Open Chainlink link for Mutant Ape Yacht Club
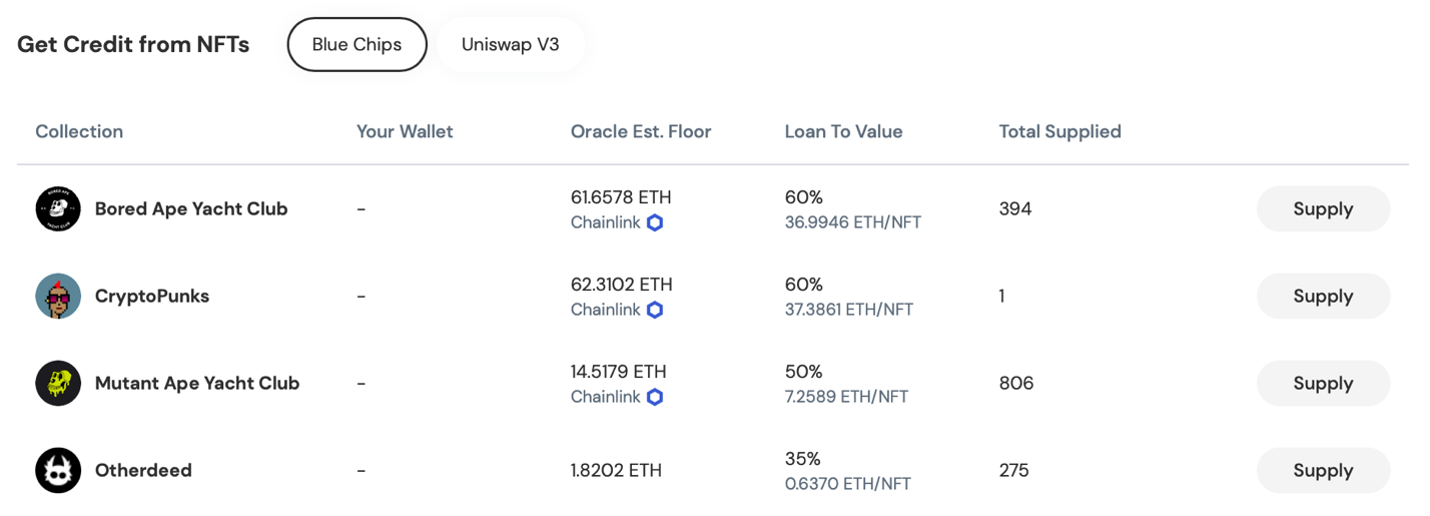The width and height of the screenshot is (1430, 516). 605,397
